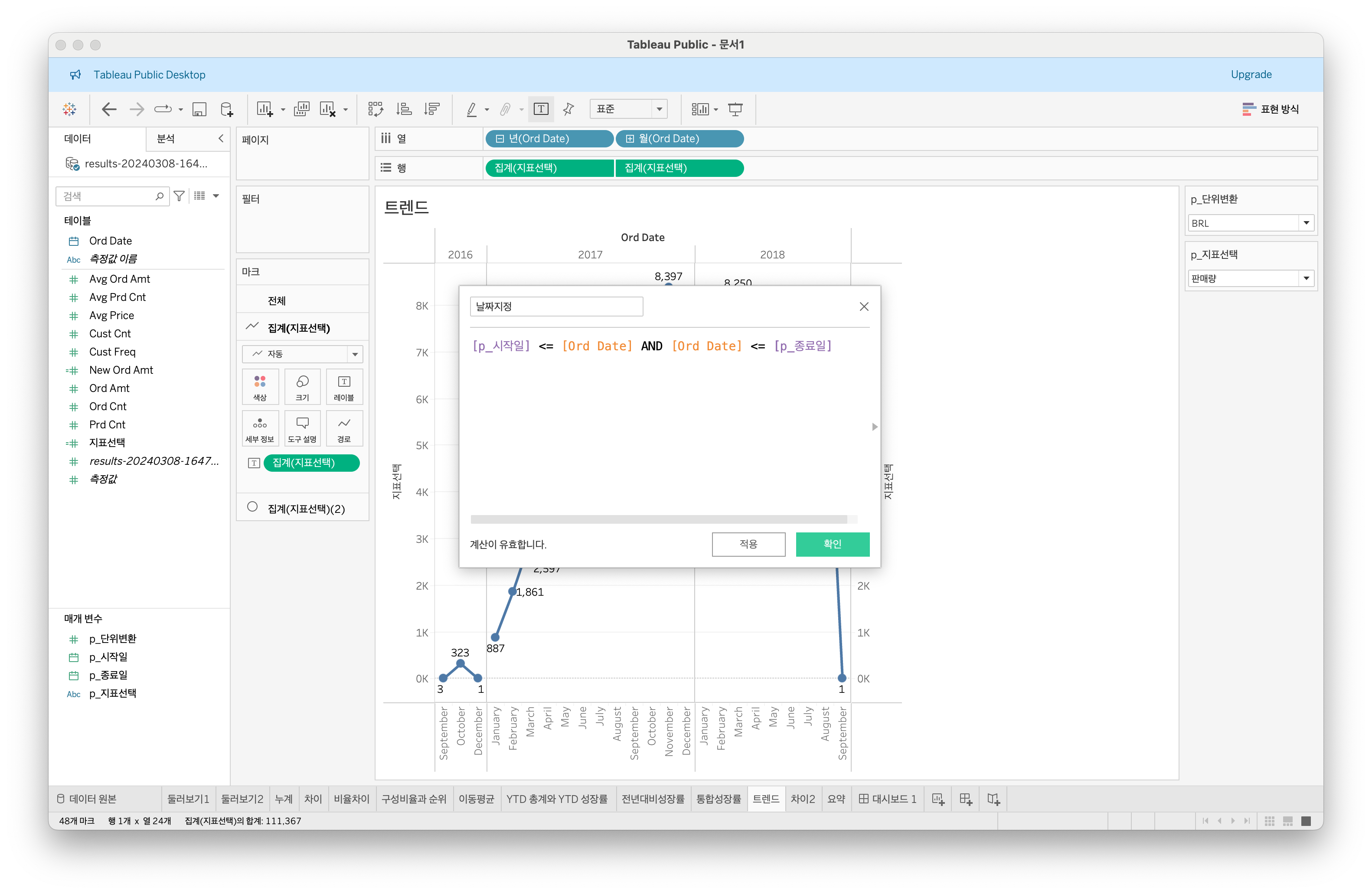Image resolution: width=1372 pixels, height=894 pixels.
Task: Expand month Ord Date pill with plus
Action: click(x=630, y=139)
